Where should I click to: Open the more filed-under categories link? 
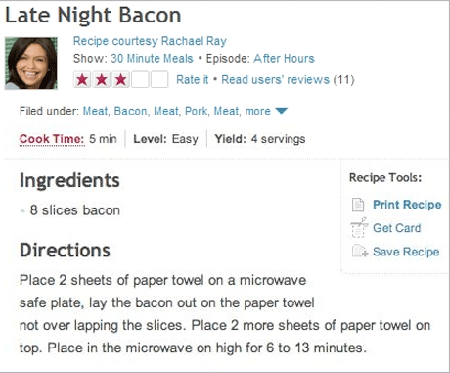[258, 111]
